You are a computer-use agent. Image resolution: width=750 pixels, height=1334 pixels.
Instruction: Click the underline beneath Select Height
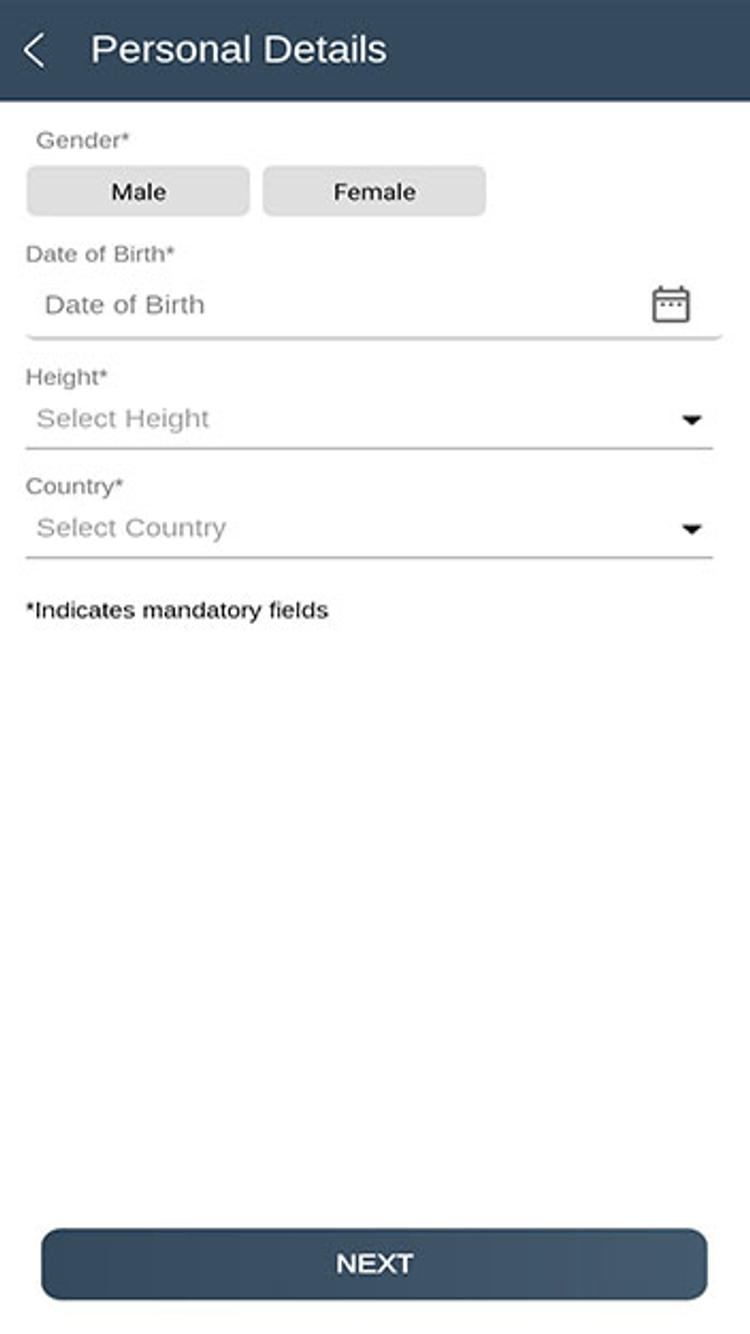pyautogui.click(x=369, y=448)
